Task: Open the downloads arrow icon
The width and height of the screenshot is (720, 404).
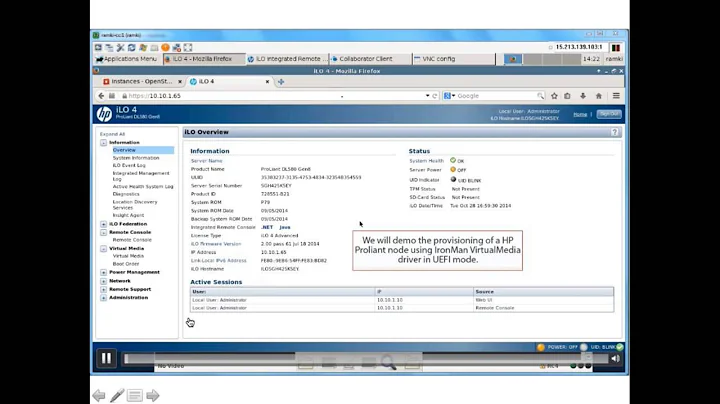Action: [583, 95]
